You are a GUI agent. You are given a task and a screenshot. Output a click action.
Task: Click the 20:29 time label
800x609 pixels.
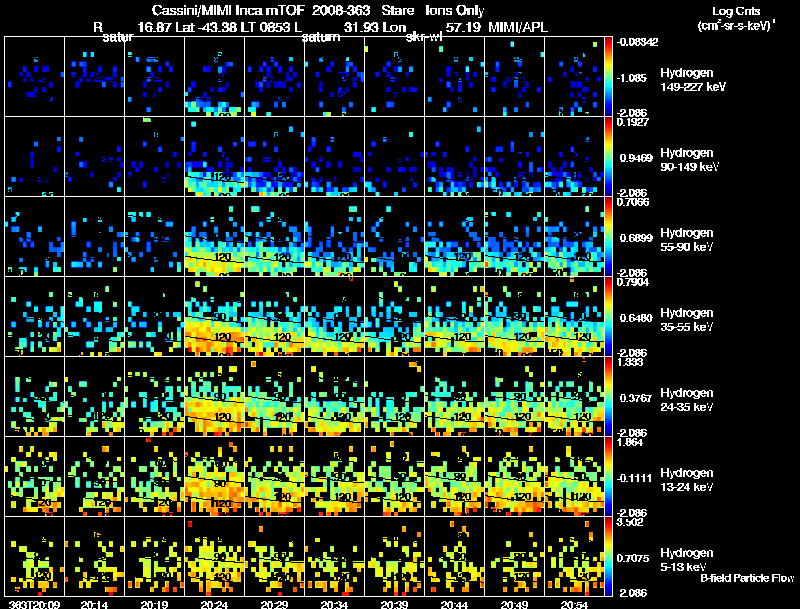[274, 605]
